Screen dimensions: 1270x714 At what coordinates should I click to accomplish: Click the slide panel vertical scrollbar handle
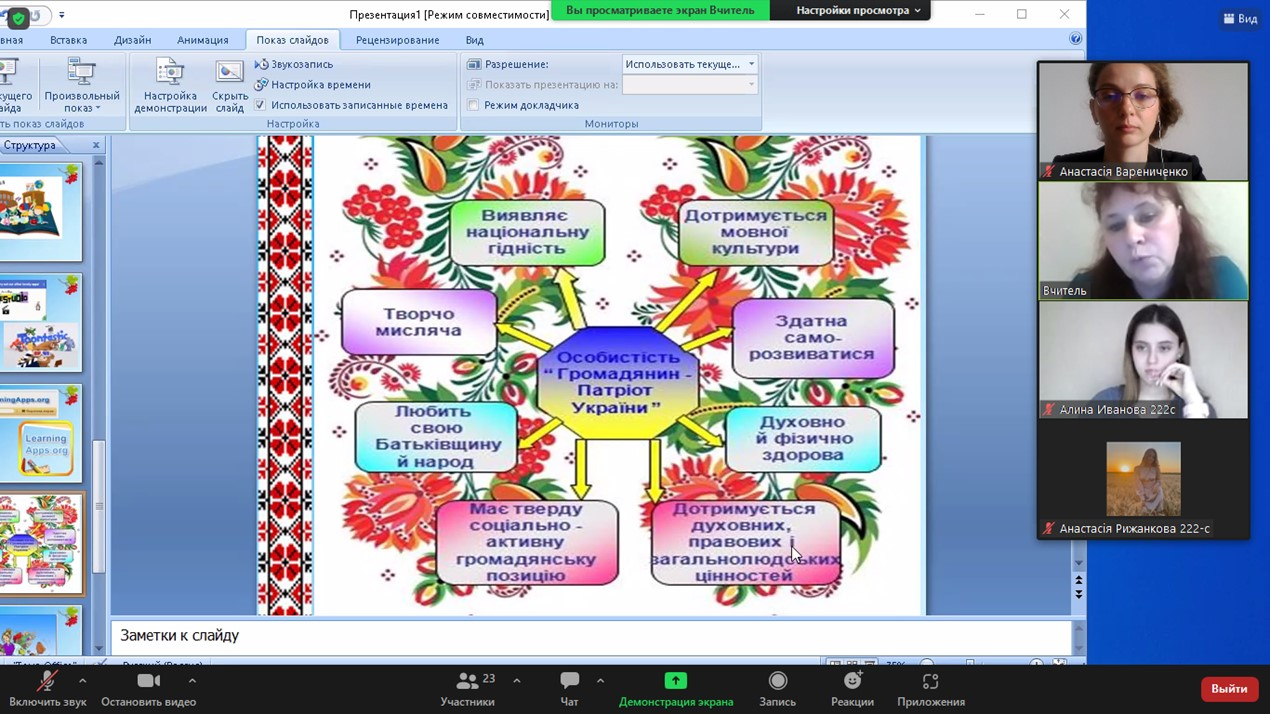pyautogui.click(x=99, y=505)
